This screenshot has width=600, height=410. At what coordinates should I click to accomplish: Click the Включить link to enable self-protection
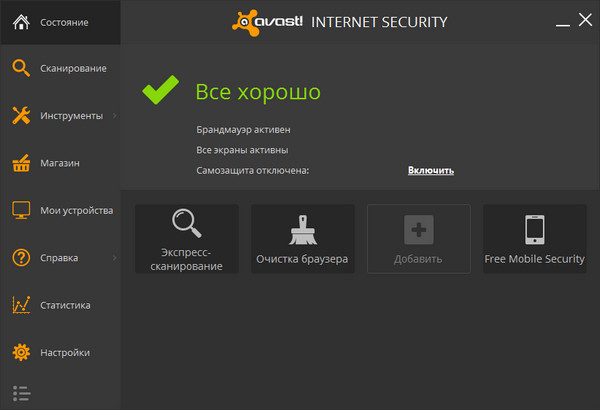430,170
